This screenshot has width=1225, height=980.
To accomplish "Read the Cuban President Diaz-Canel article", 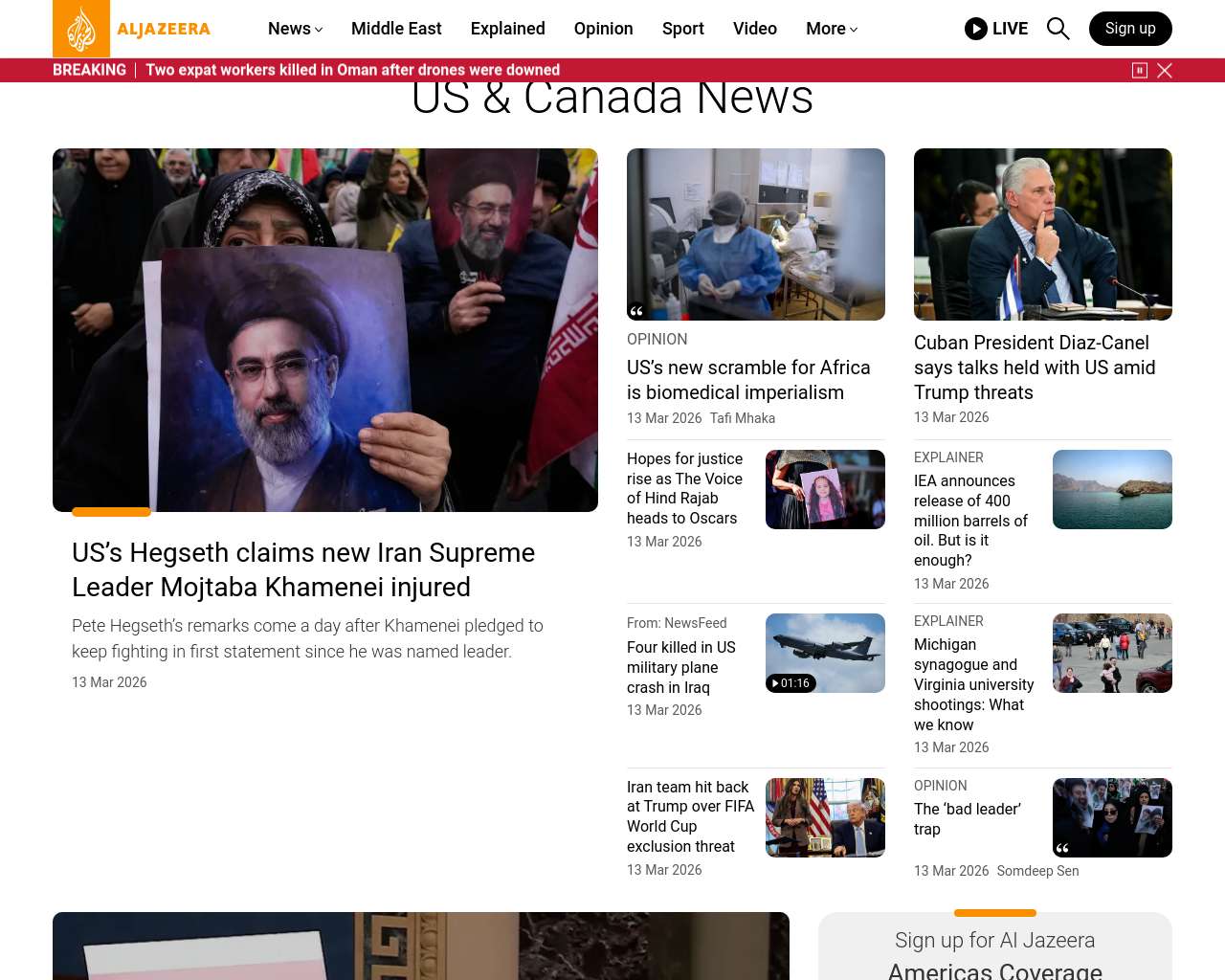I will [x=1035, y=367].
